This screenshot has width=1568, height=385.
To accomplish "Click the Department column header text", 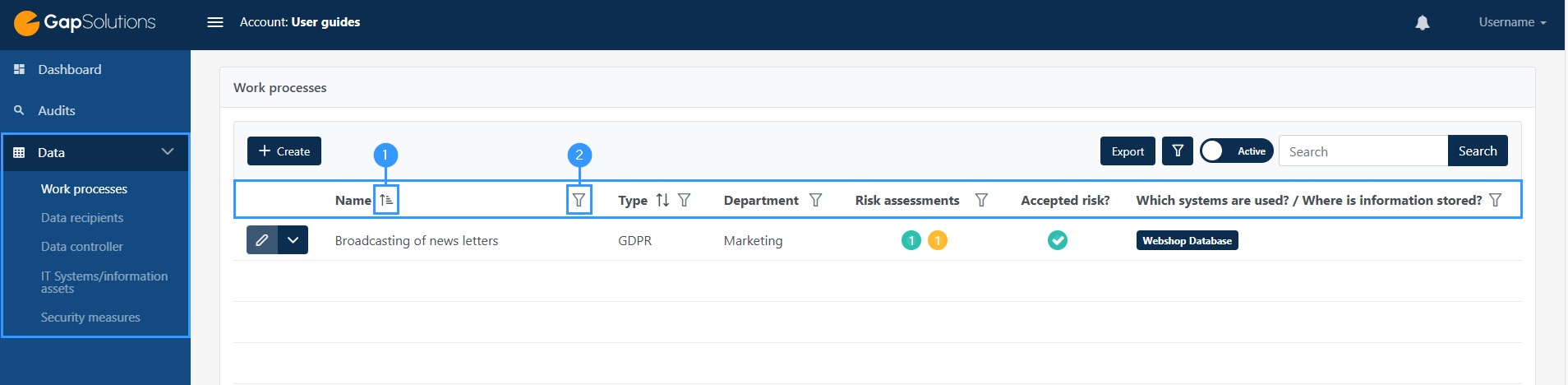I will (761, 201).
